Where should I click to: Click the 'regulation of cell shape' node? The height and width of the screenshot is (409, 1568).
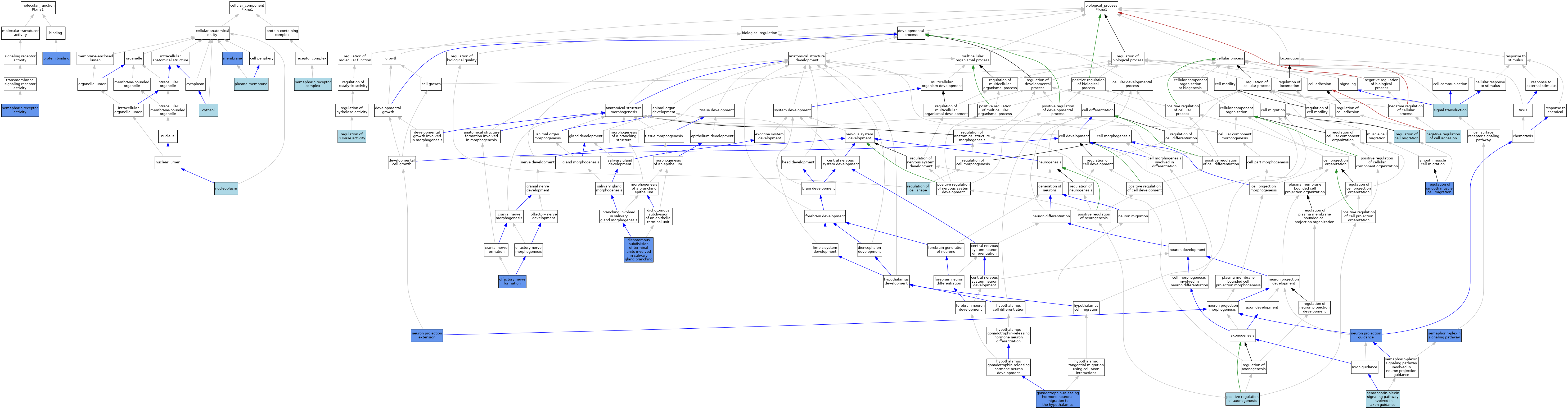pos(918,189)
